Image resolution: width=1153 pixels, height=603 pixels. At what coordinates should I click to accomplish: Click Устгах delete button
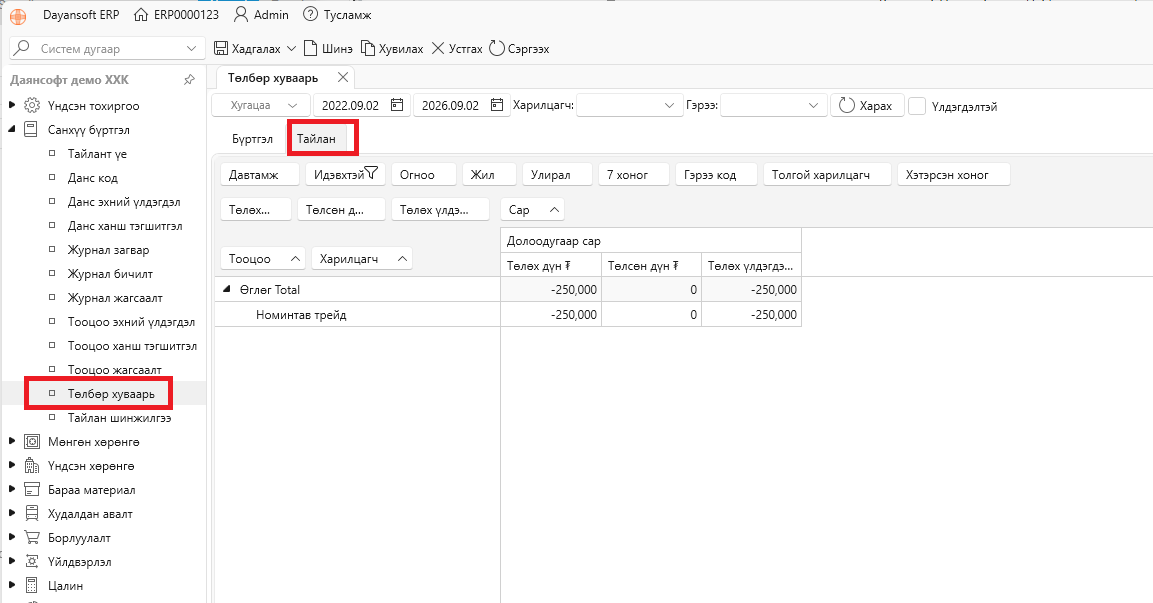(x=457, y=49)
